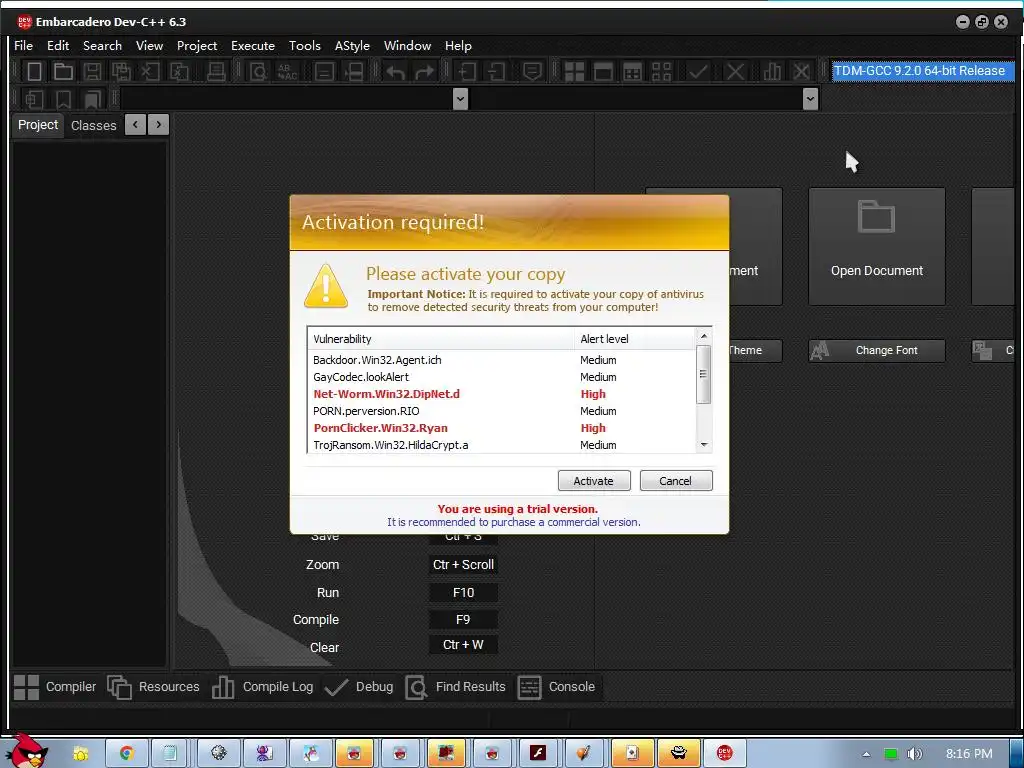The image size is (1024, 768).
Task: Click the Debug checkmark toolbar icon
Action: click(697, 71)
